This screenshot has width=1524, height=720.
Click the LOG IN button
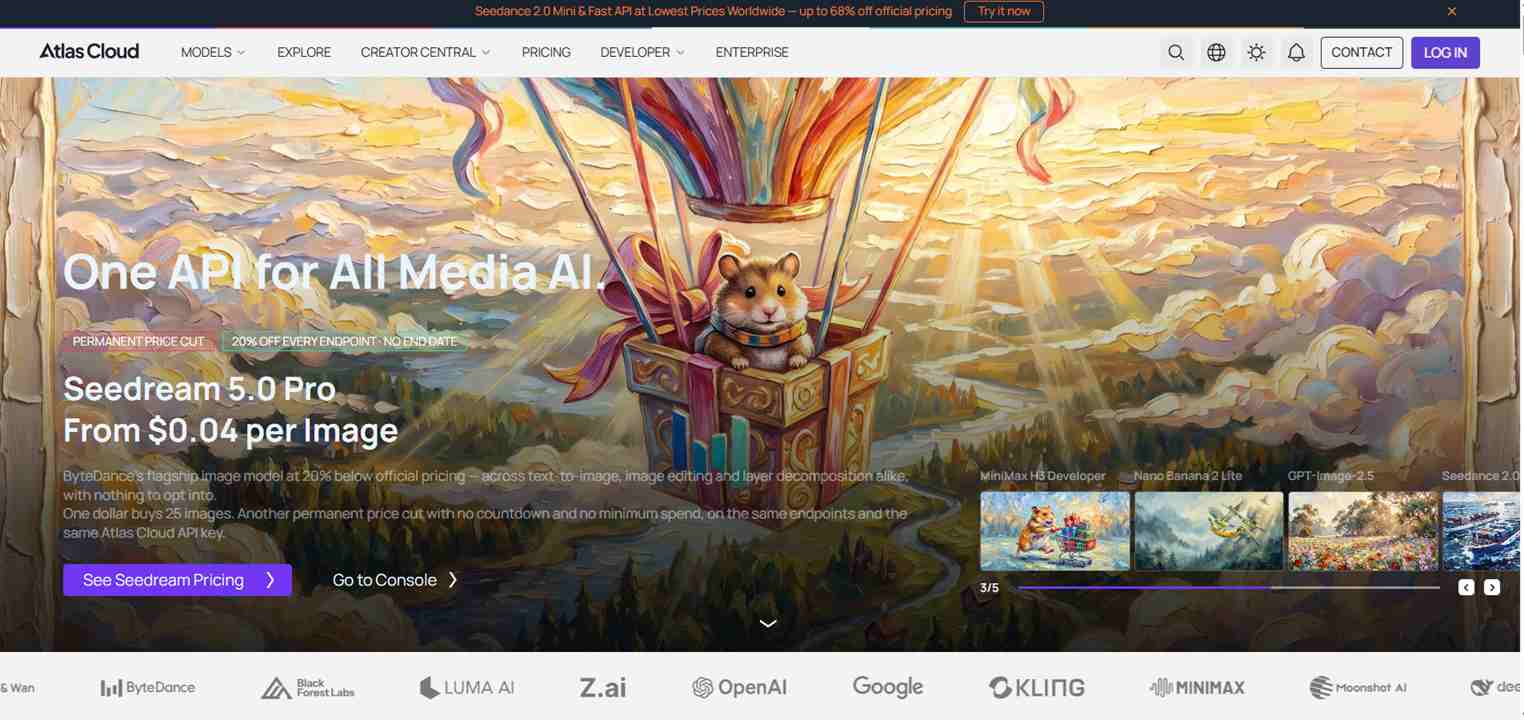pos(1445,52)
